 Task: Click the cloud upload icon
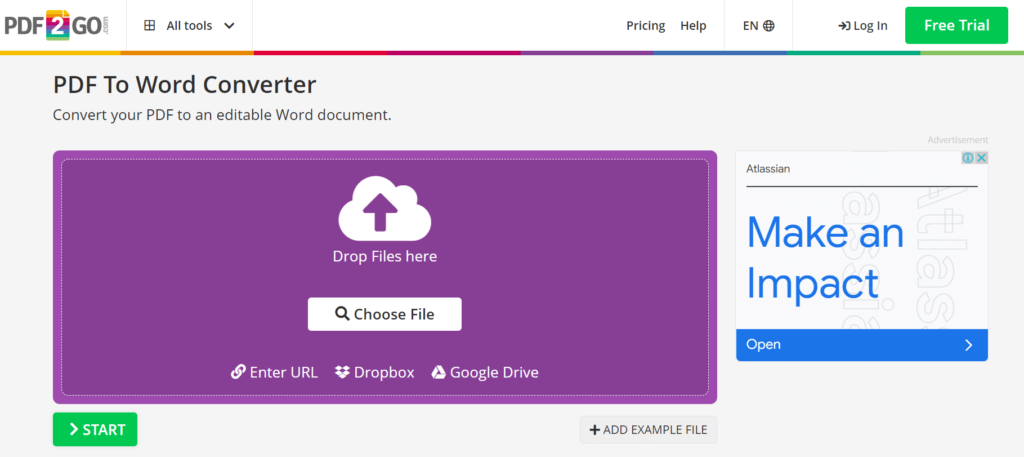(x=385, y=208)
